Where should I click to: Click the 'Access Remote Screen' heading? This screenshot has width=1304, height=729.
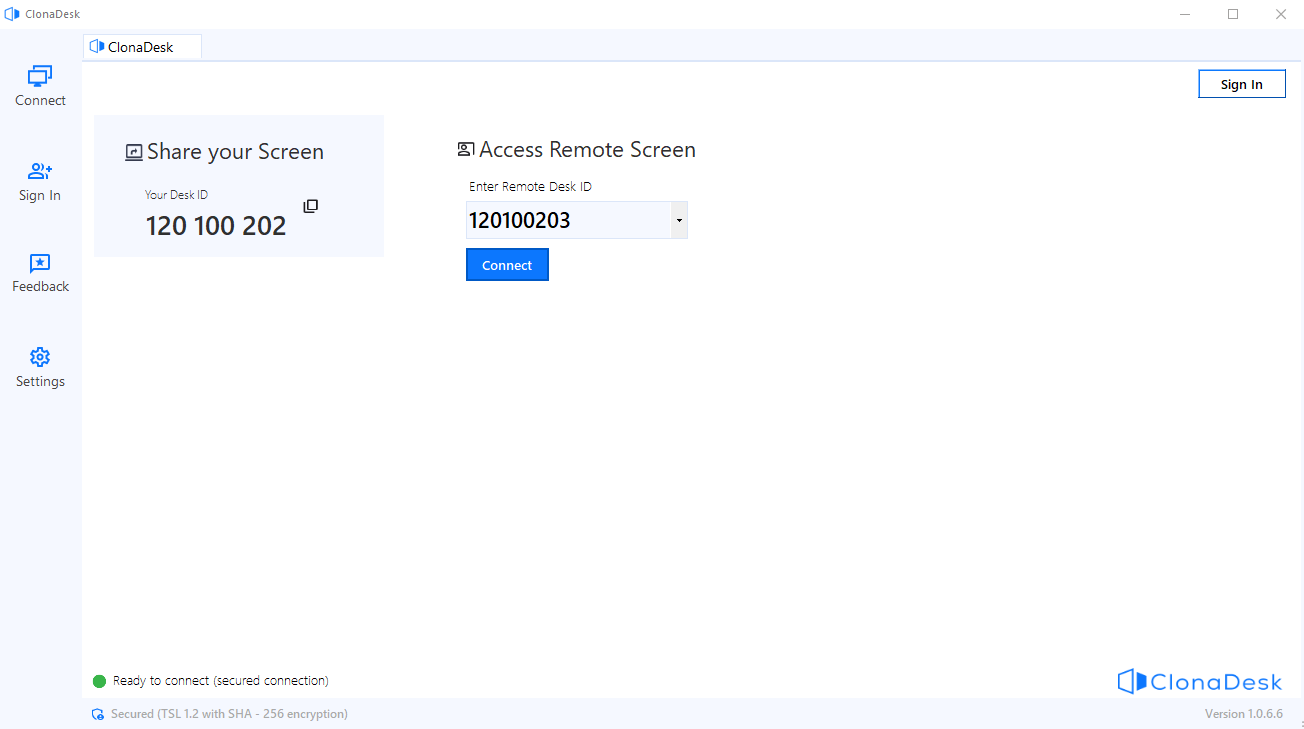[x=588, y=150]
